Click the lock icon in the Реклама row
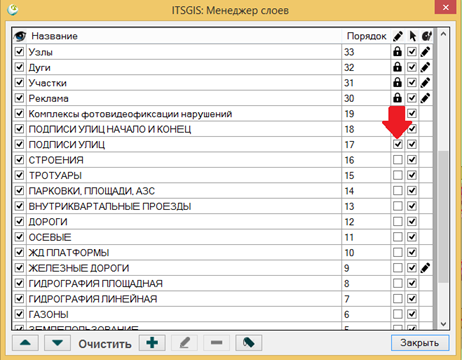This screenshot has width=462, height=360. 397,98
